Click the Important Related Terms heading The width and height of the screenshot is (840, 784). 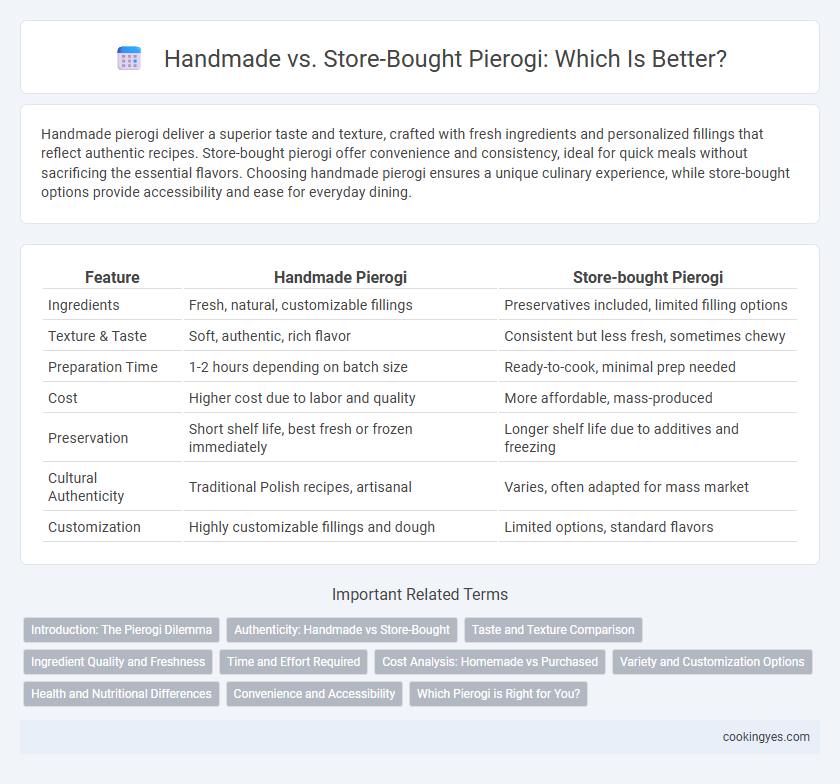[x=420, y=594]
